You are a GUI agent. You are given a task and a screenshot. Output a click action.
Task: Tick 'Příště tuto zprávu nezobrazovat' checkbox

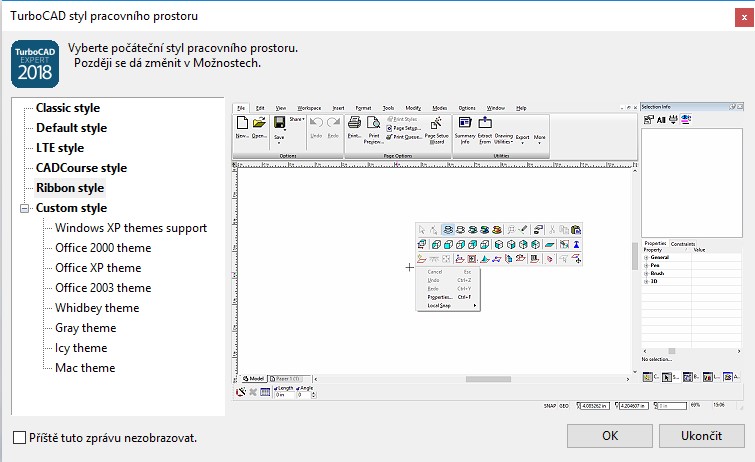pyautogui.click(x=19, y=438)
